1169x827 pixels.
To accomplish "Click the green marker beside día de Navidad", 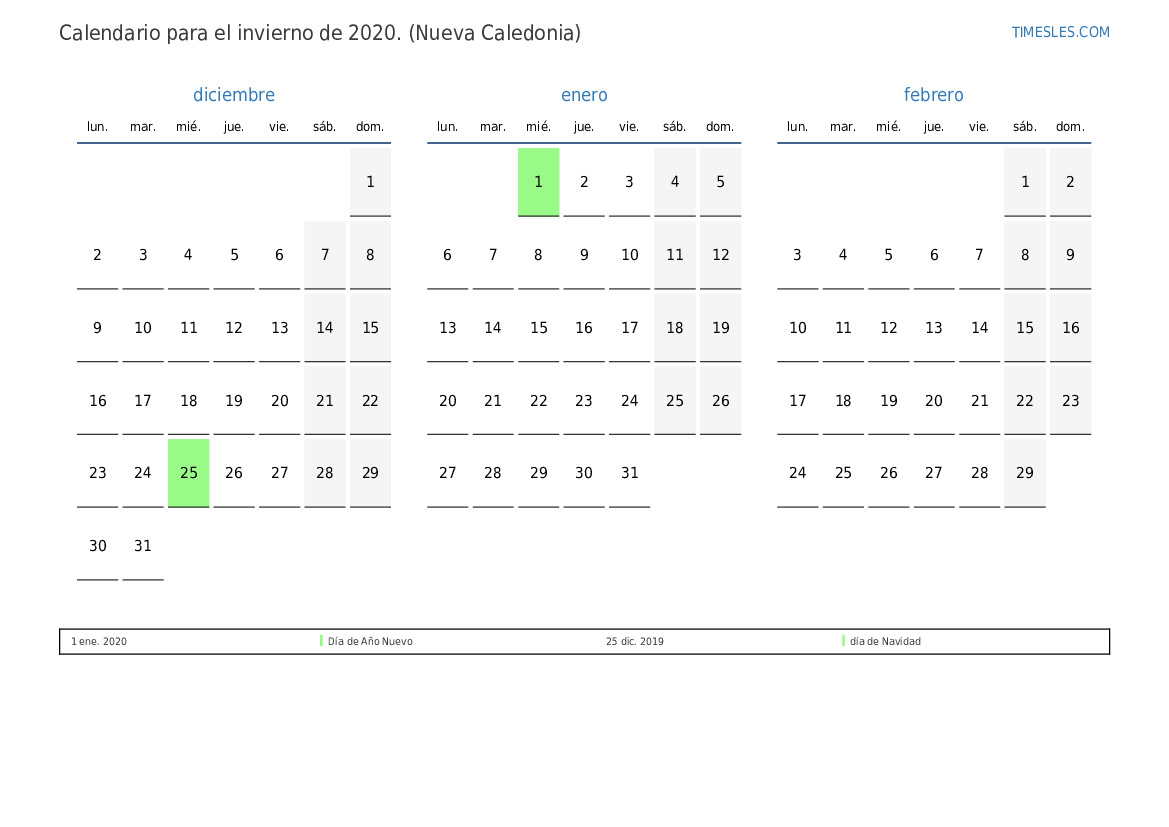I will (843, 641).
